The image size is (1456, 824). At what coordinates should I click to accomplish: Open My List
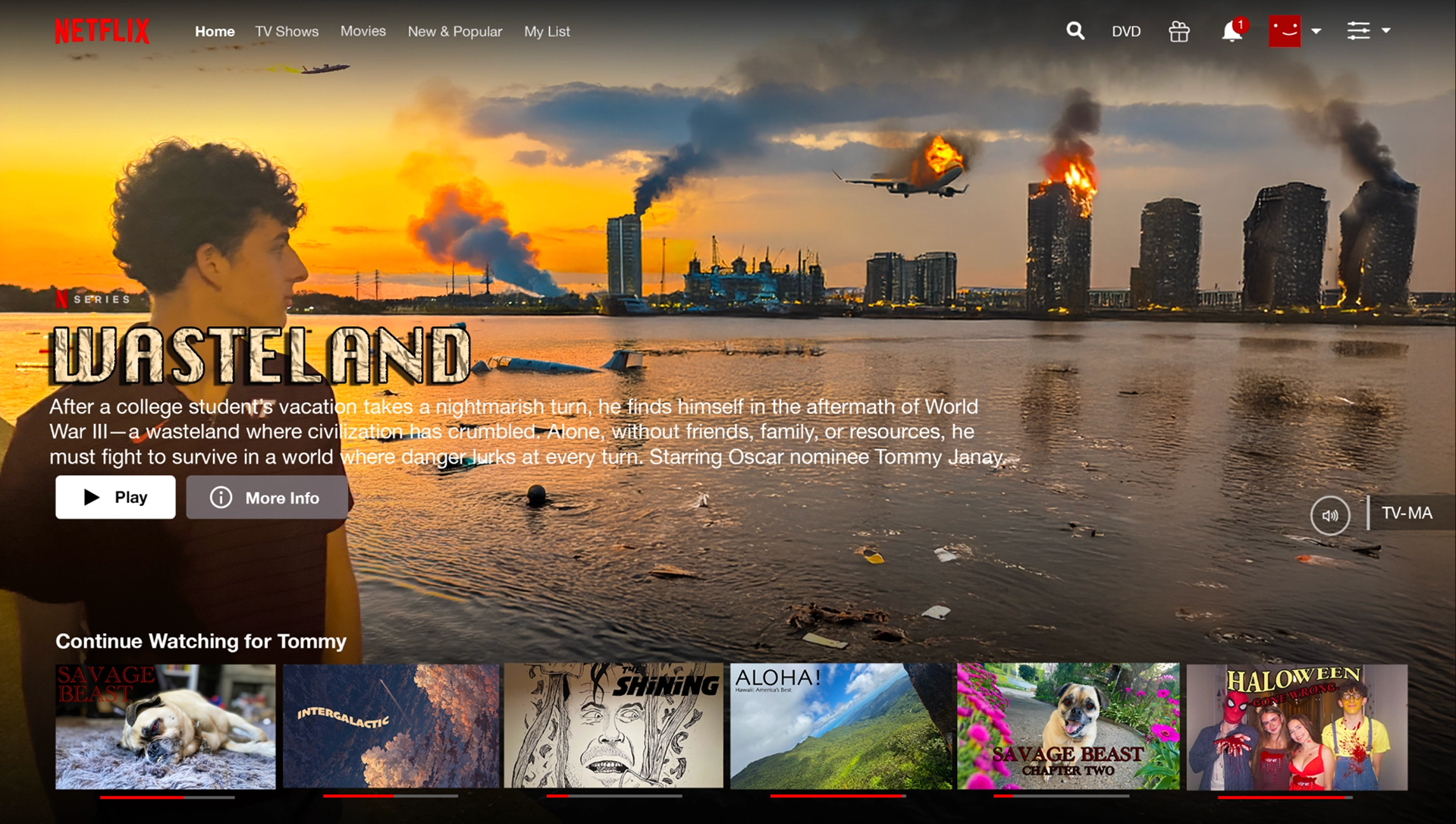547,32
